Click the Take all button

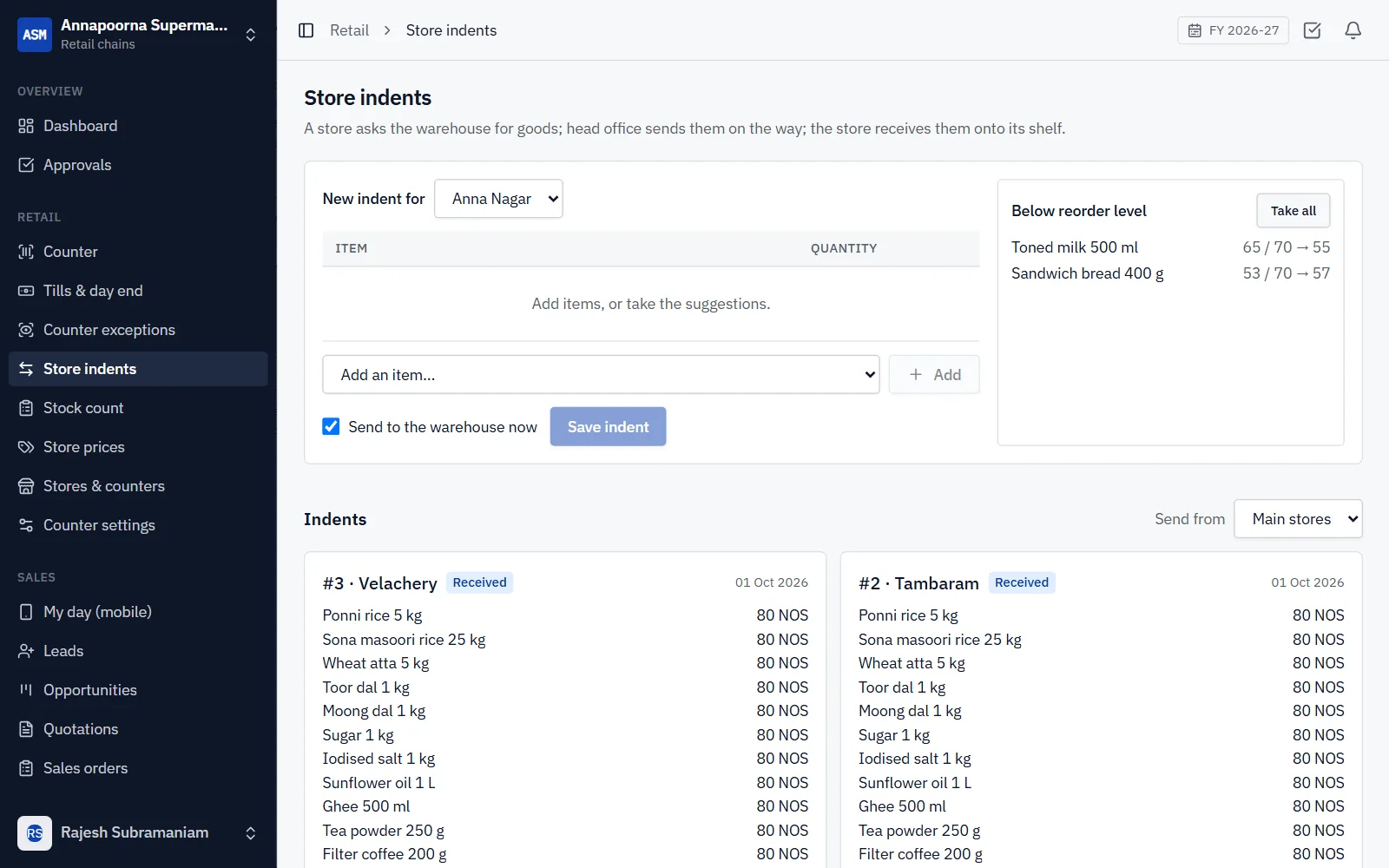pos(1293,211)
